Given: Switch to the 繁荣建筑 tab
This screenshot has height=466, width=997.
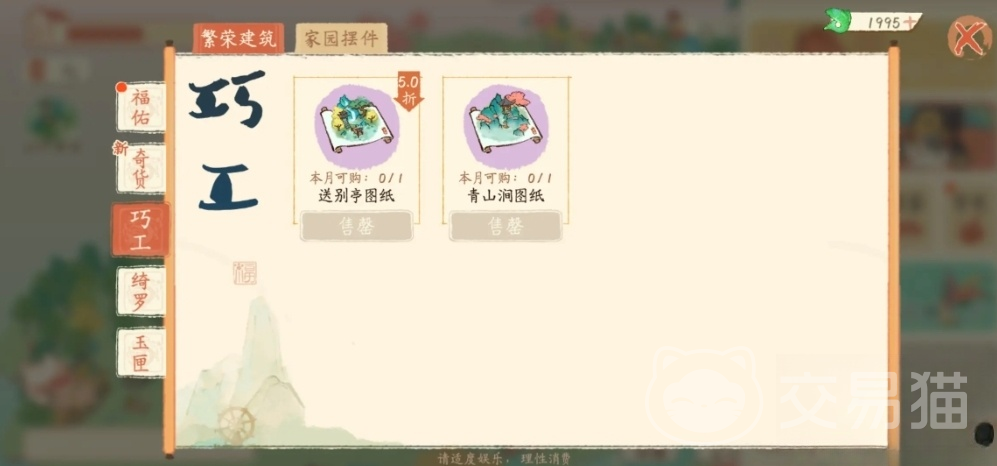Looking at the screenshot, I should click(238, 39).
